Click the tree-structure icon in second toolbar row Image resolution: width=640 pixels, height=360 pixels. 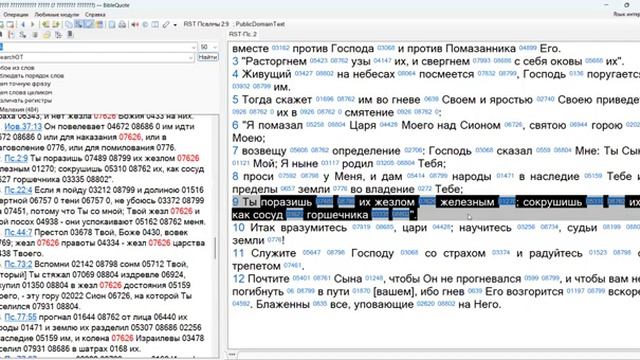tap(11, 35)
